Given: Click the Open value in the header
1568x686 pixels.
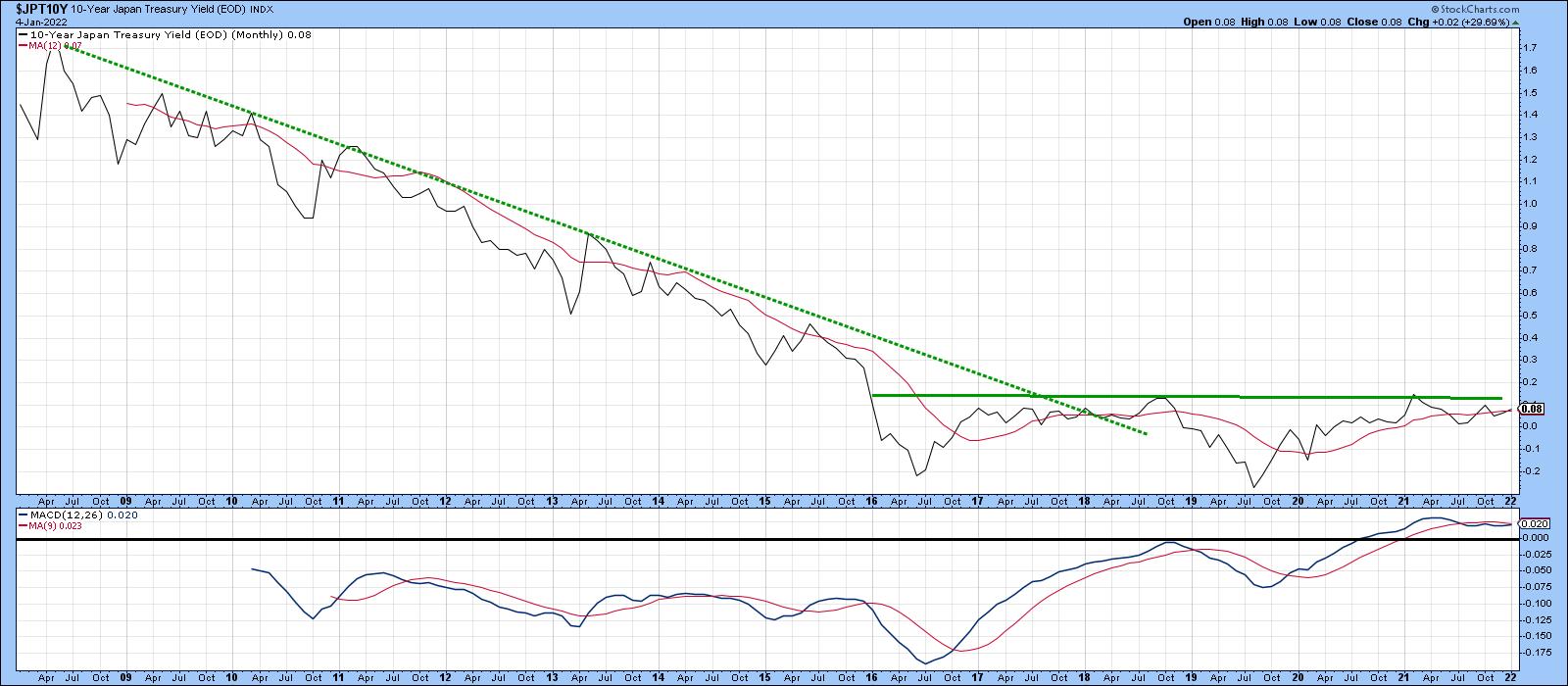Looking at the screenshot, I should (x=1222, y=21).
